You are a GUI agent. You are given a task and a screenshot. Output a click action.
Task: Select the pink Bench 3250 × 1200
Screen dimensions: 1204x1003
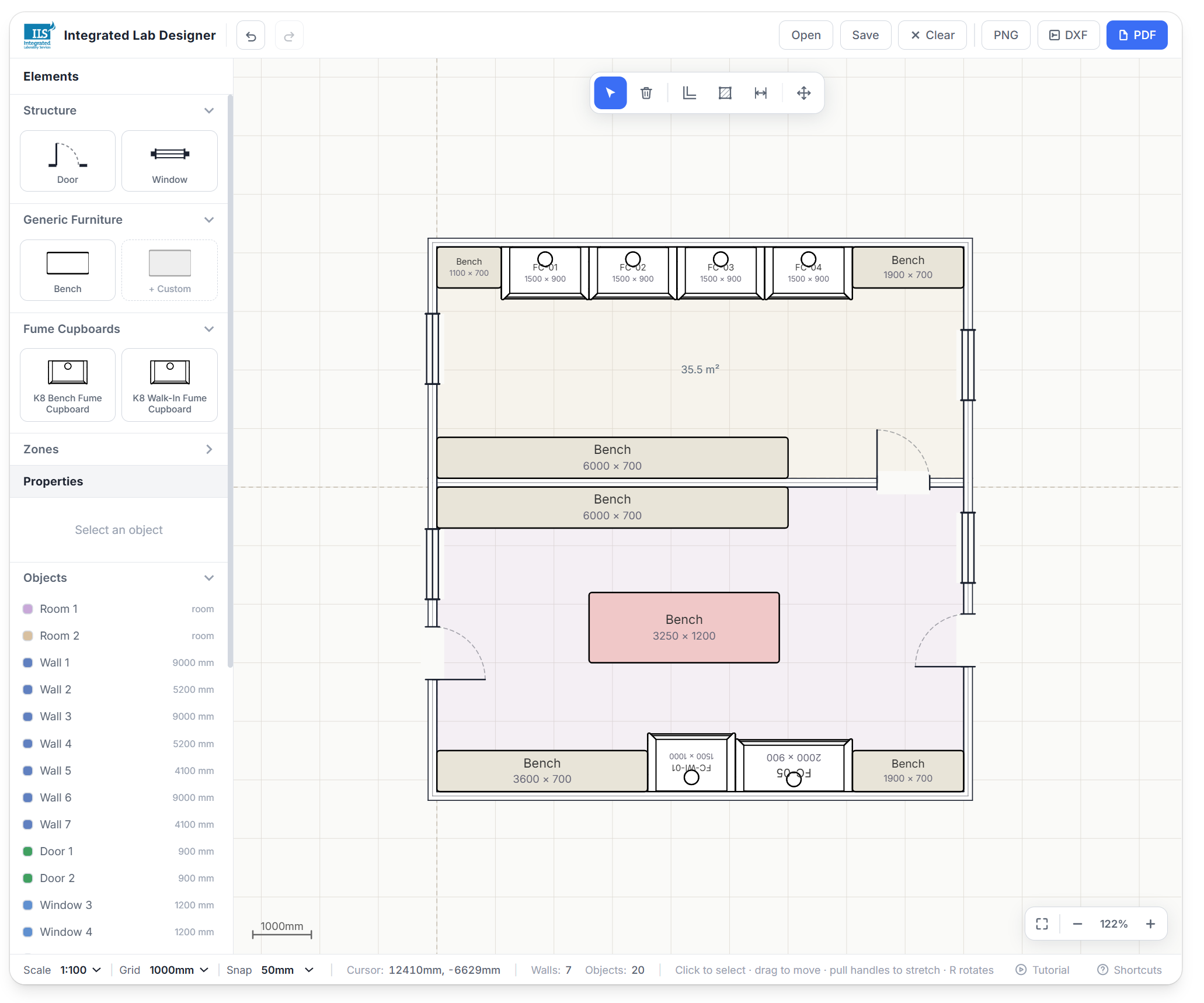(x=684, y=627)
